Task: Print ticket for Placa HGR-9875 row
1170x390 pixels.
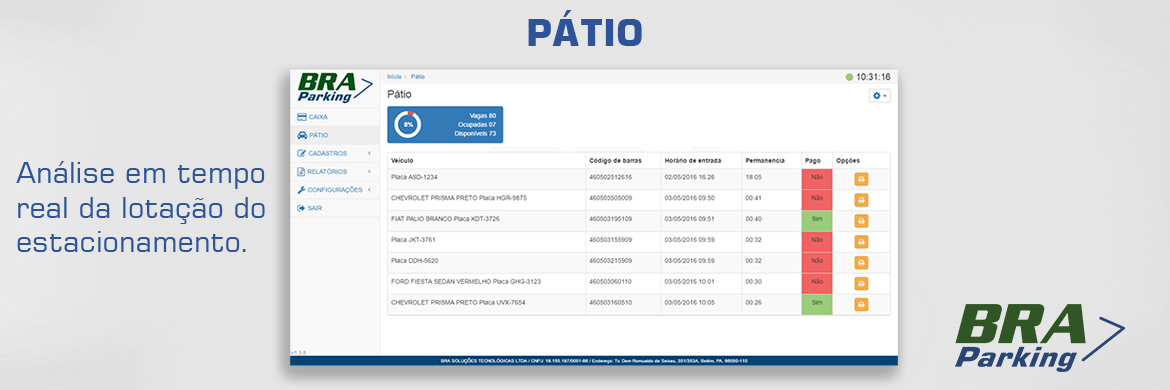Action: [x=860, y=200]
